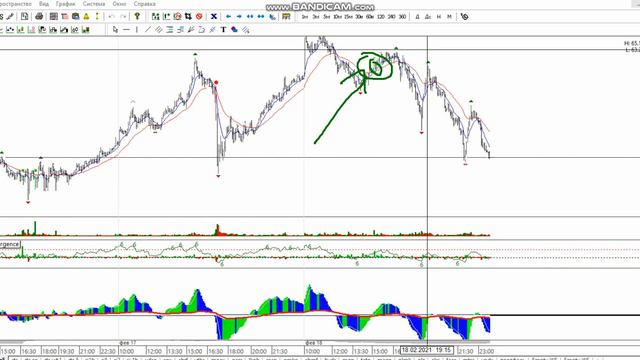640x360 pixels.
Task: Click the redo arrow icon
Action: pyautogui.click(x=123, y=17)
